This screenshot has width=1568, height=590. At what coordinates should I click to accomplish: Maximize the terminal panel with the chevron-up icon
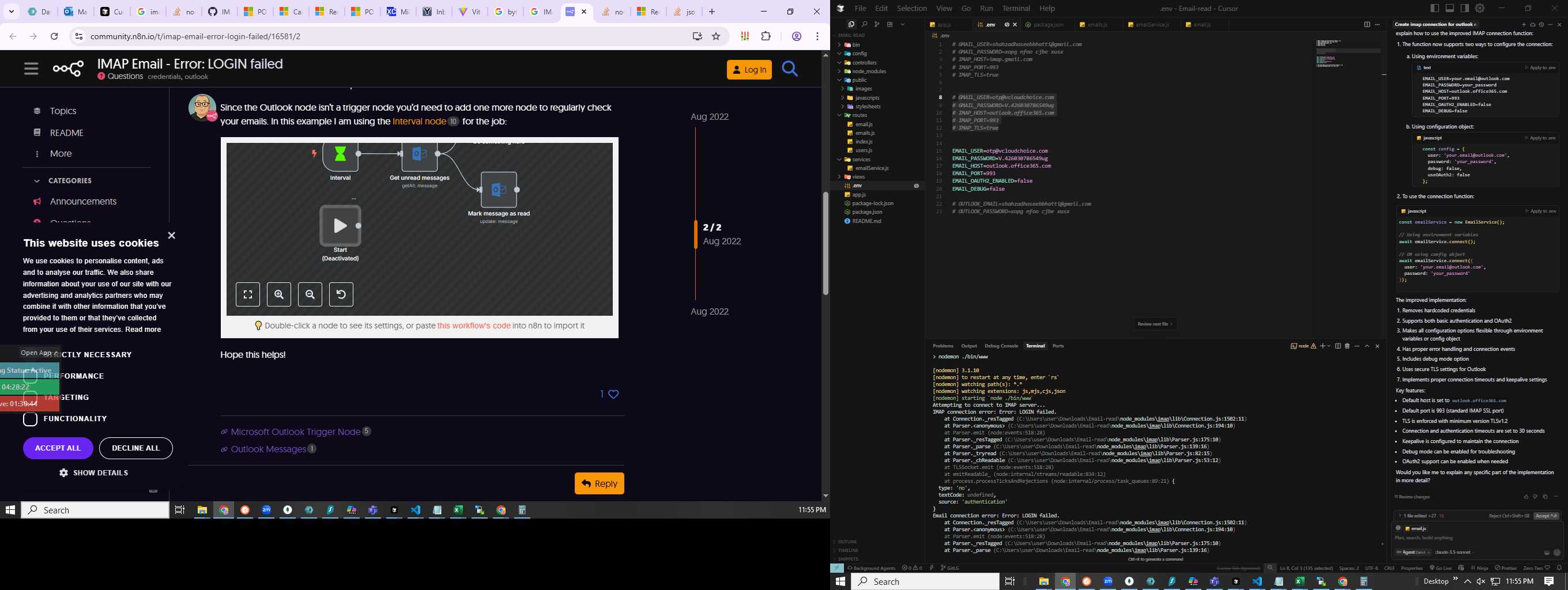1367,346
